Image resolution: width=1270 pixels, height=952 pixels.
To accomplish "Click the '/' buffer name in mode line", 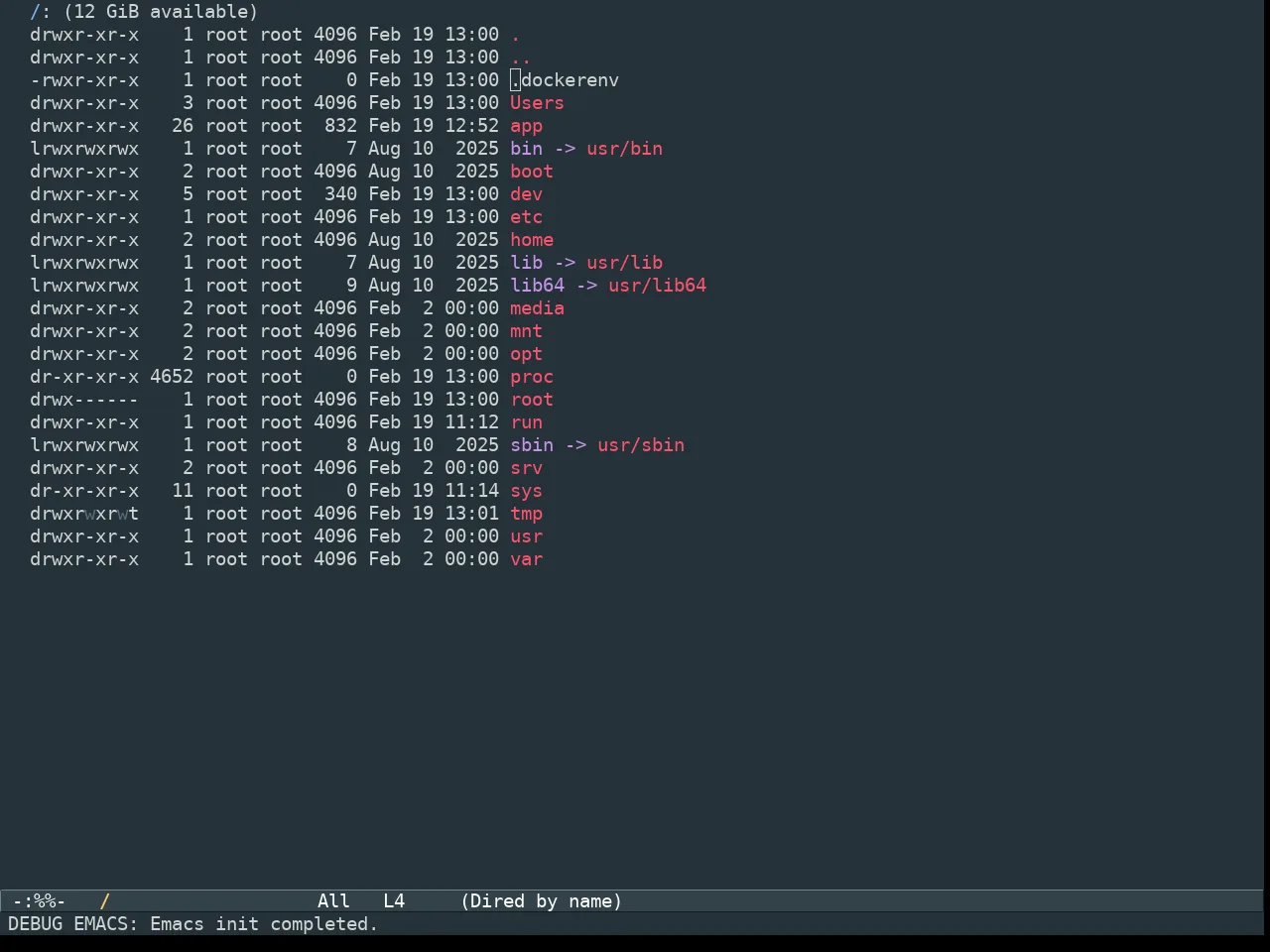I will [x=104, y=901].
